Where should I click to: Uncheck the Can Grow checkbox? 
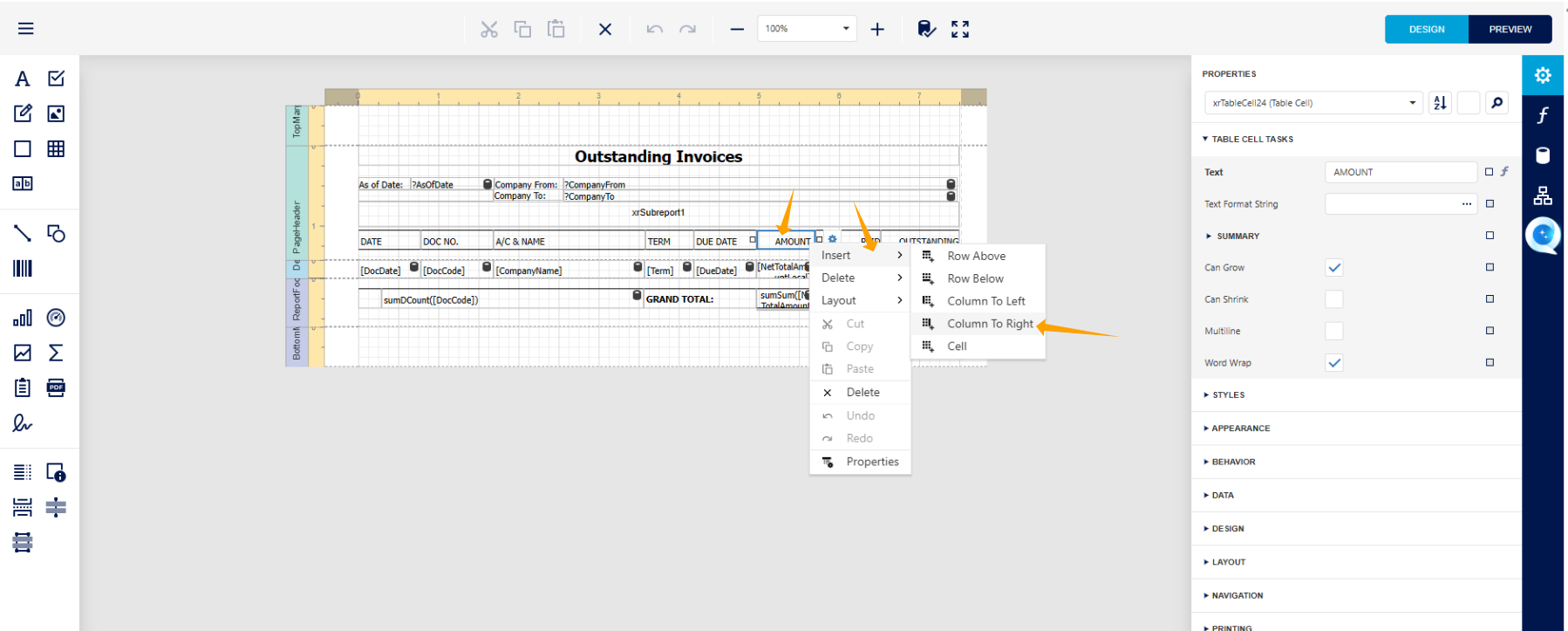coord(1333,268)
